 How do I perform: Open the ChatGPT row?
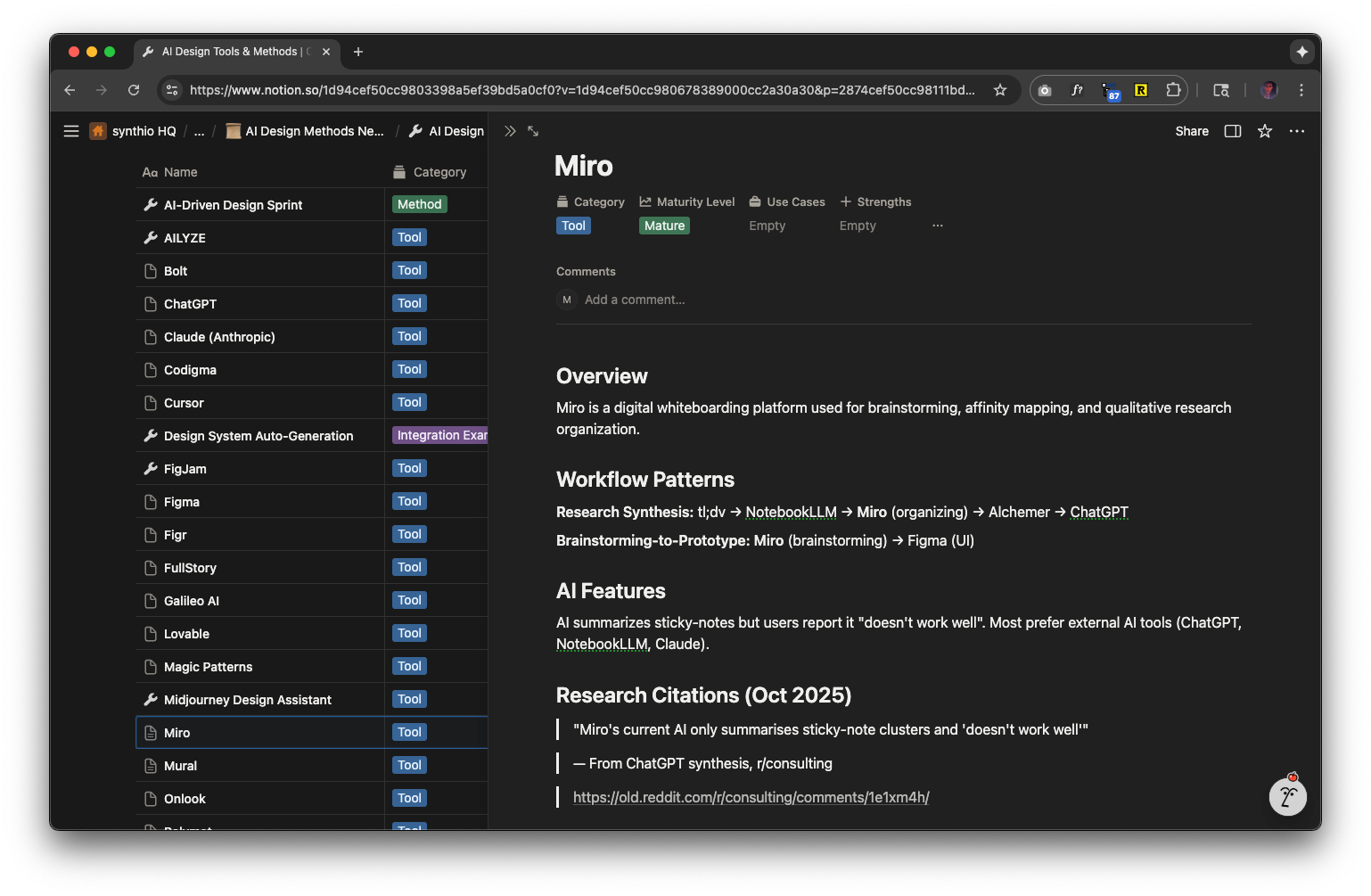pos(190,304)
